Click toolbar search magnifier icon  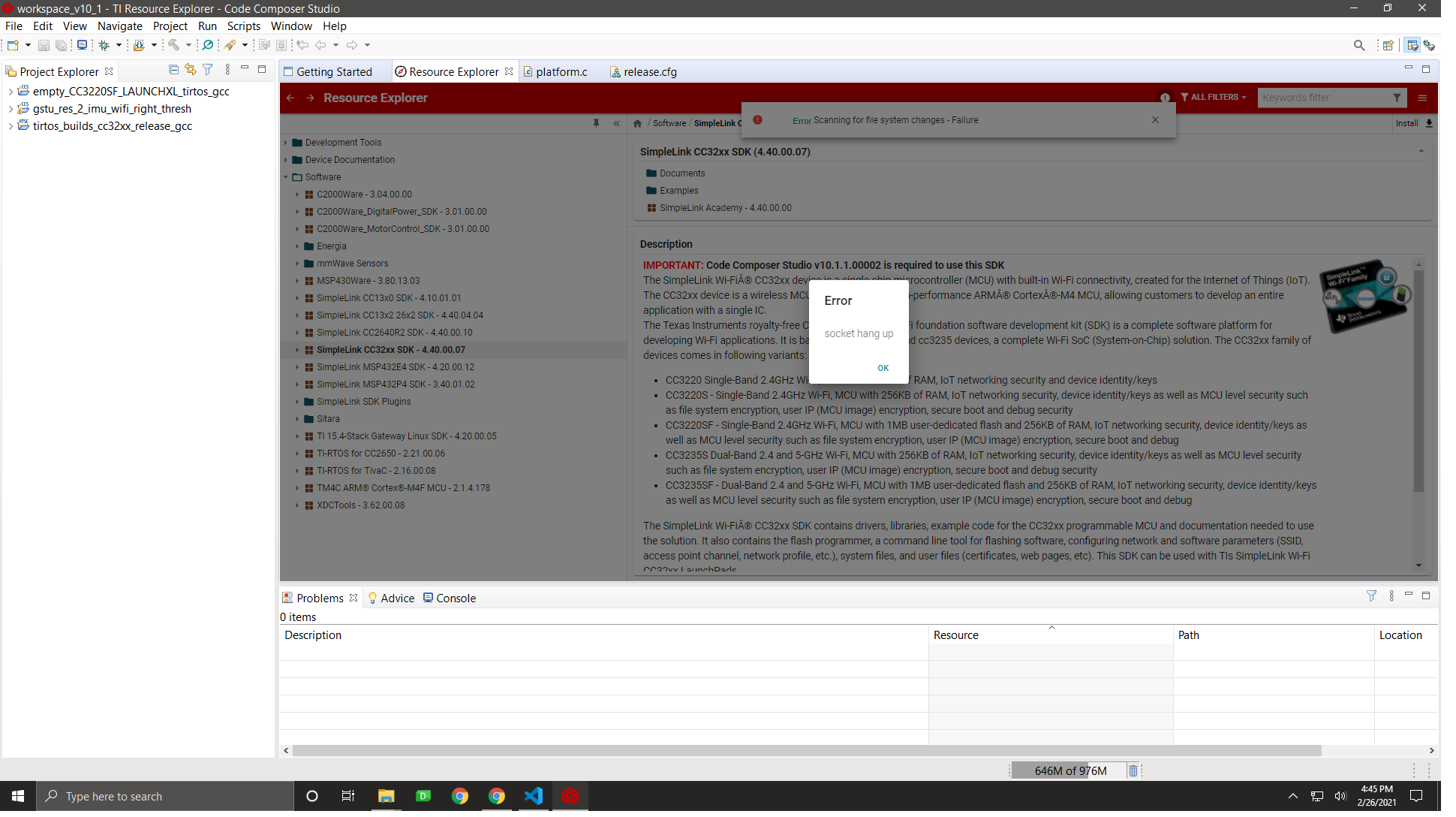pos(1359,46)
